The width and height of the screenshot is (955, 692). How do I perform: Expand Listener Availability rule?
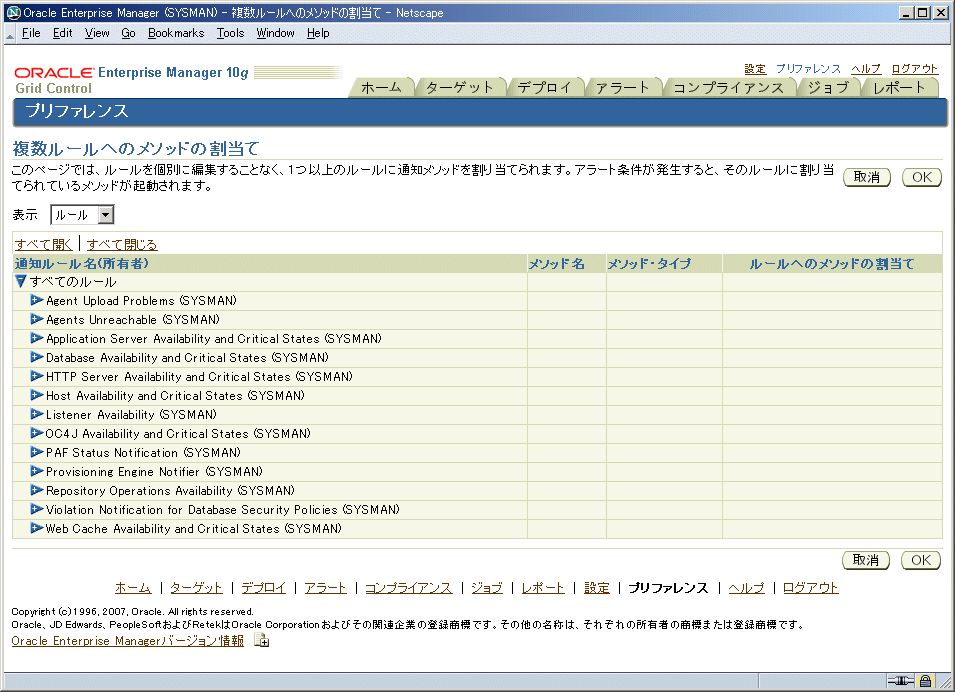(37, 414)
